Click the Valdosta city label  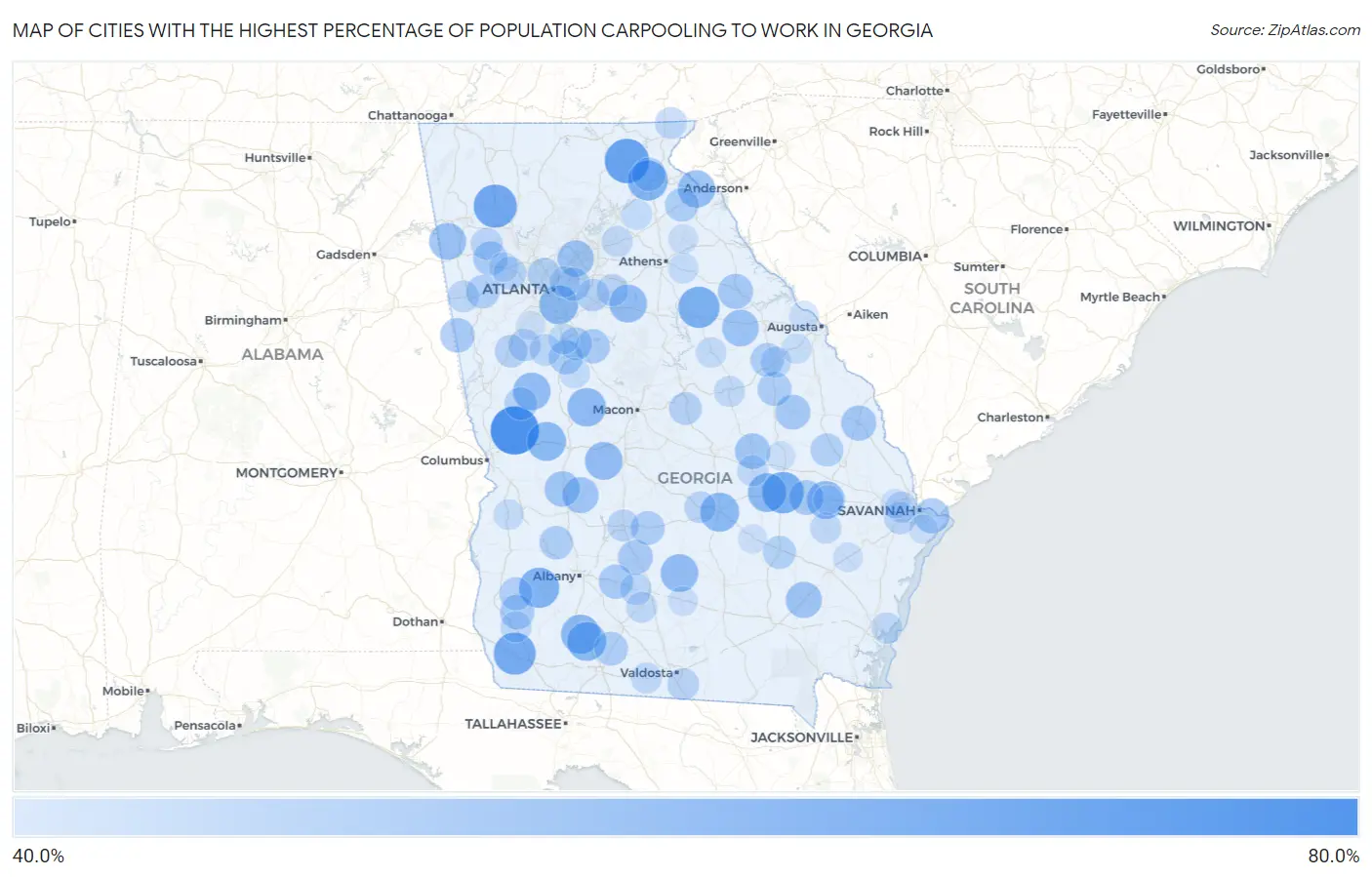click(646, 672)
